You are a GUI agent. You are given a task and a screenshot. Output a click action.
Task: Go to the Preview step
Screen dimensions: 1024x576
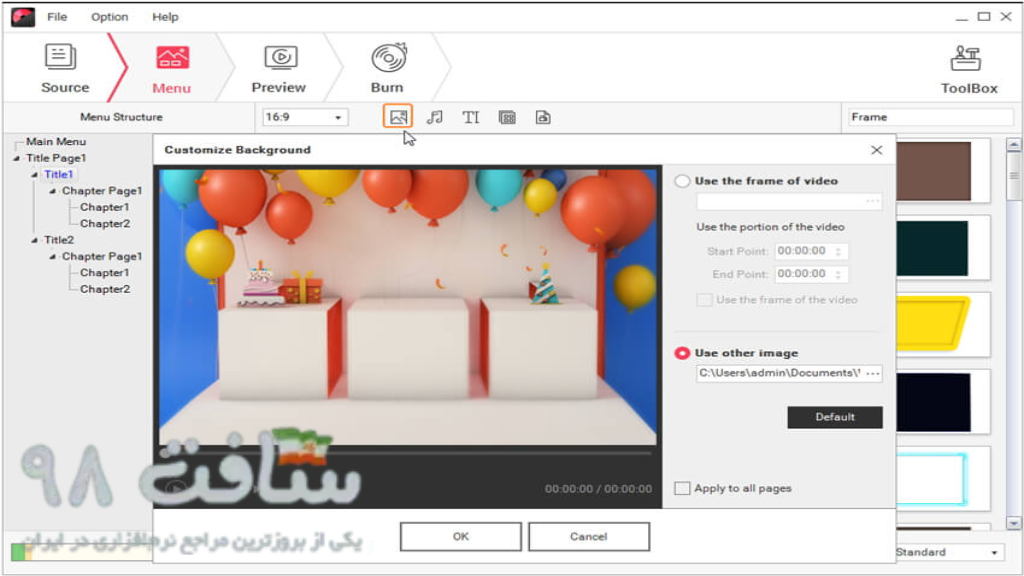pos(279,69)
